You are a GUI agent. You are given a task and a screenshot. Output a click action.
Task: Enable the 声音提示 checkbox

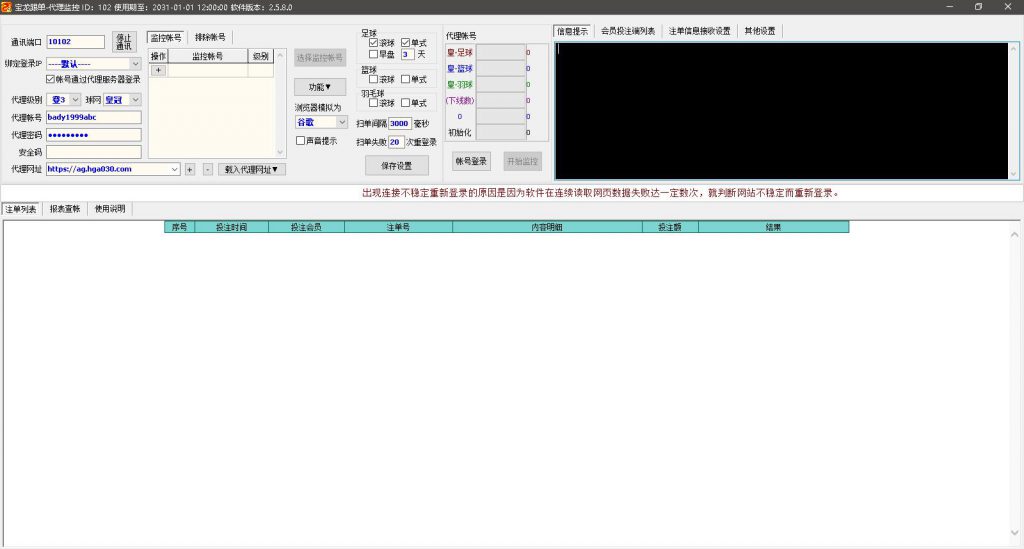[x=300, y=141]
